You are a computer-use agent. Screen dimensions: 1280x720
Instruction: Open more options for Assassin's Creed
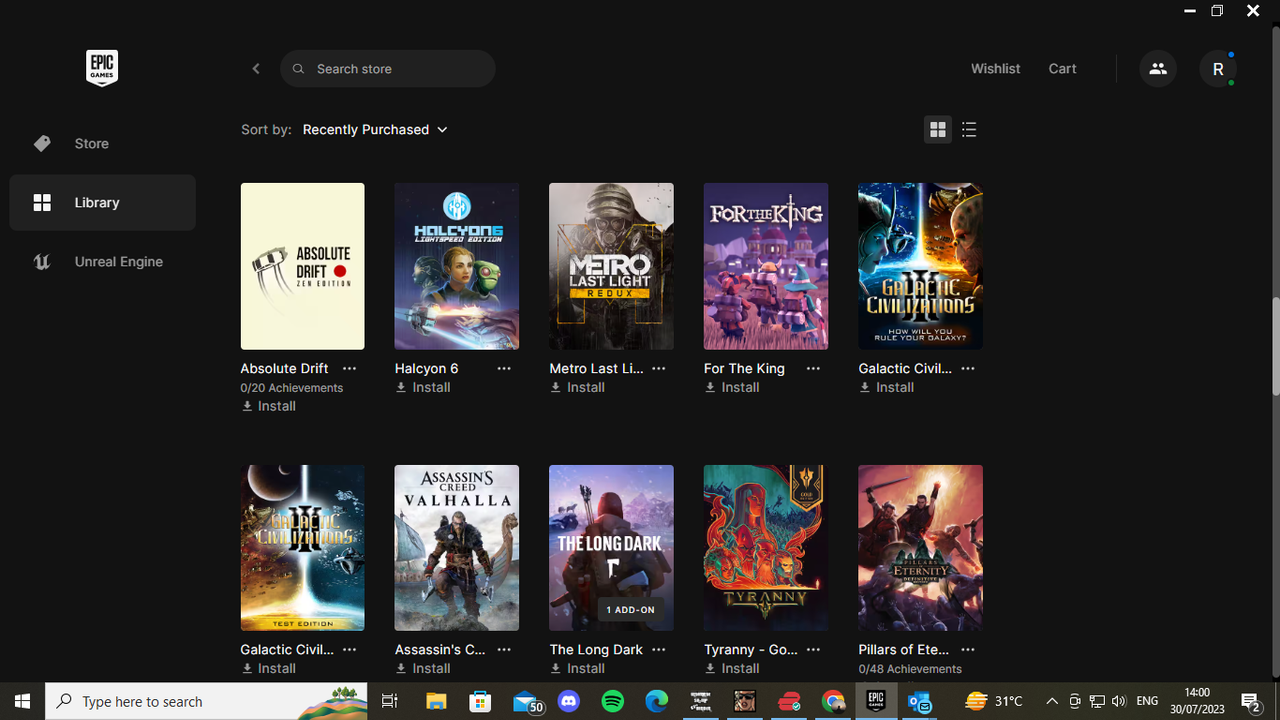click(504, 650)
